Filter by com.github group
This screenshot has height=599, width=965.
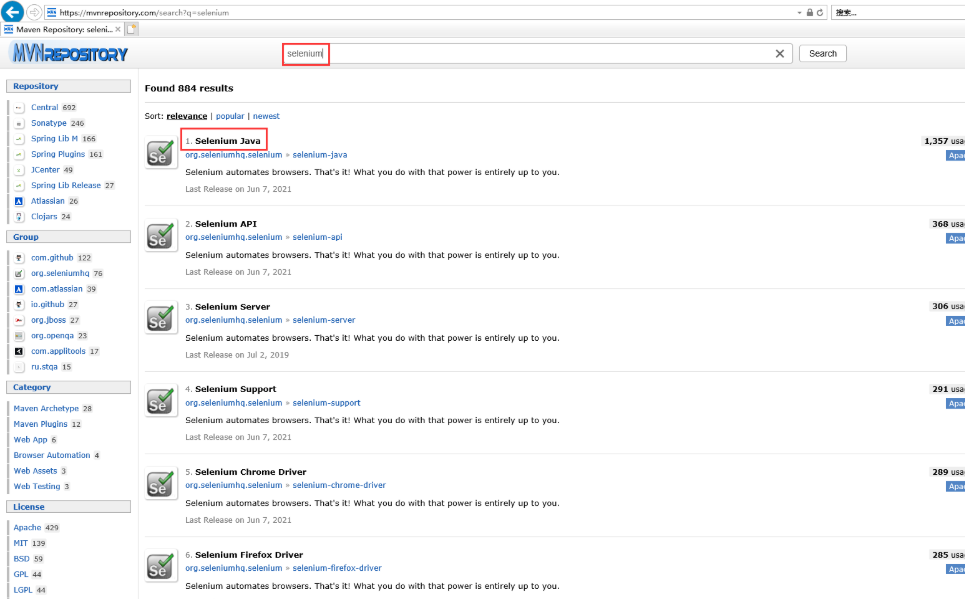click(52, 258)
